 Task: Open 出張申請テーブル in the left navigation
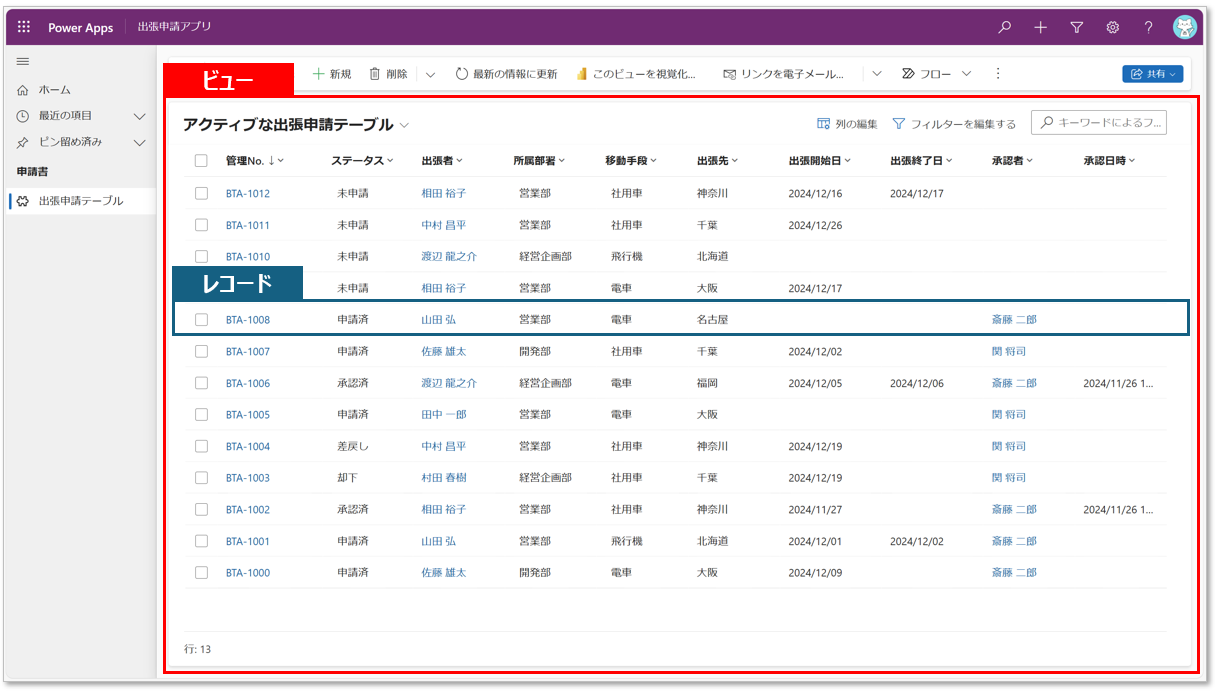(80, 201)
